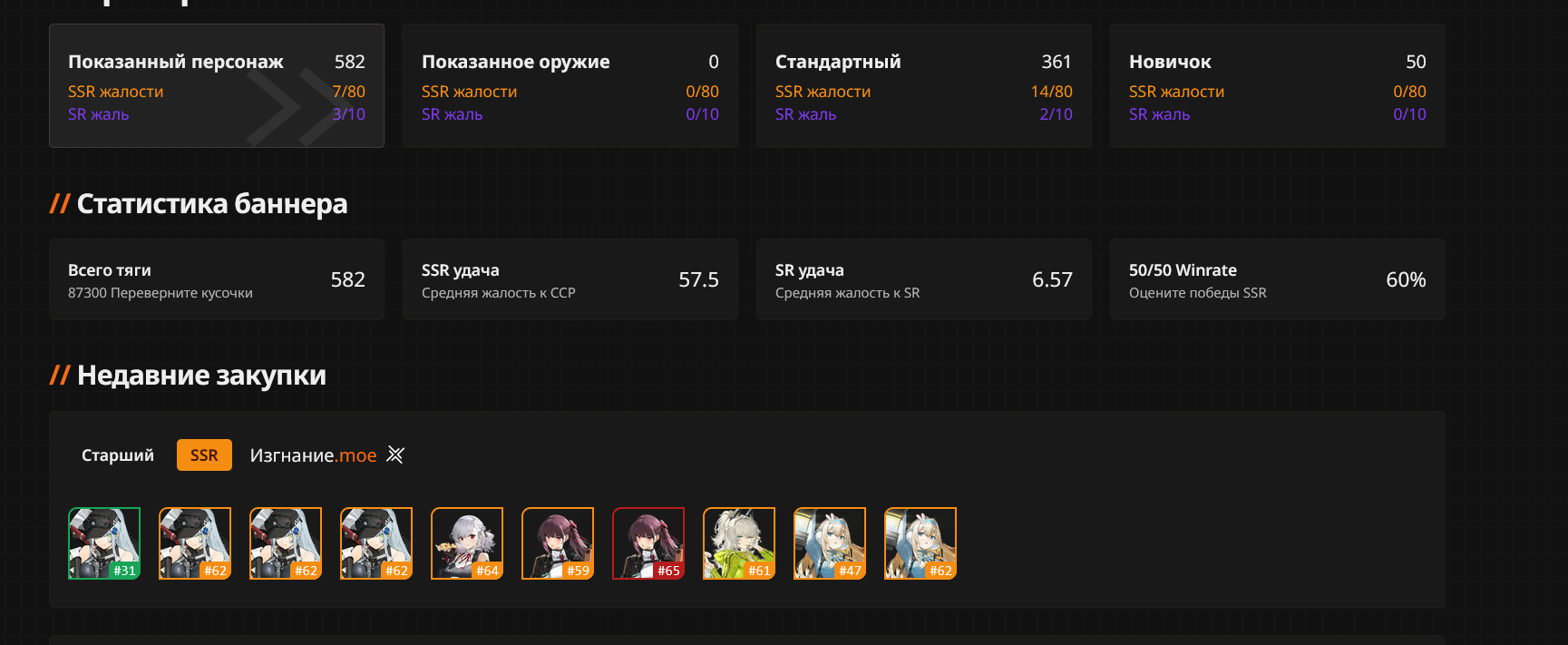Click the SSR удача statistic card
This screenshot has height=645, width=1568.
[x=570, y=279]
